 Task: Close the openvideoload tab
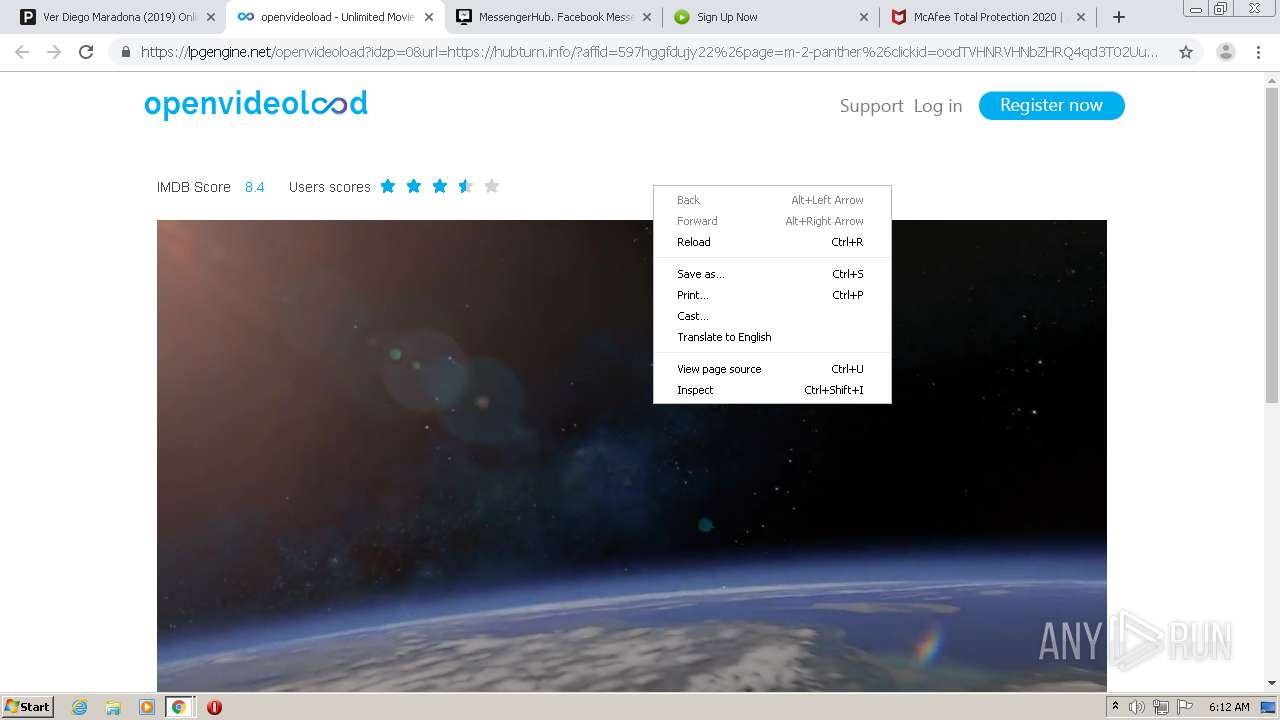428,17
